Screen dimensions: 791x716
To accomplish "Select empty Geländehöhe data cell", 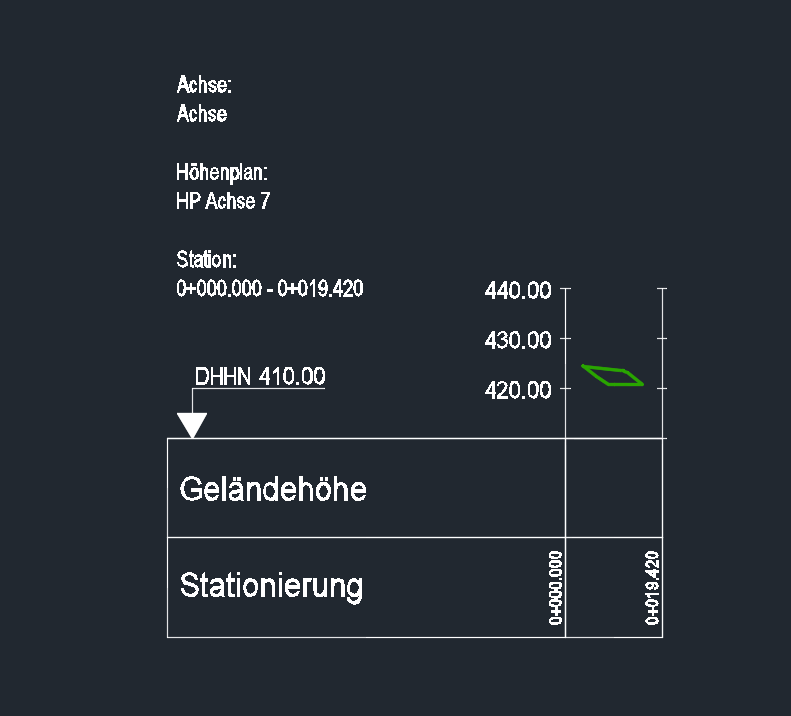I will point(614,488).
